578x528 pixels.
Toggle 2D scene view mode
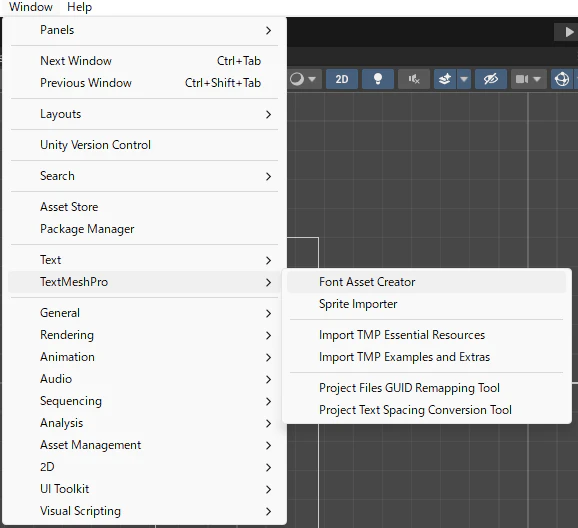click(x=342, y=79)
